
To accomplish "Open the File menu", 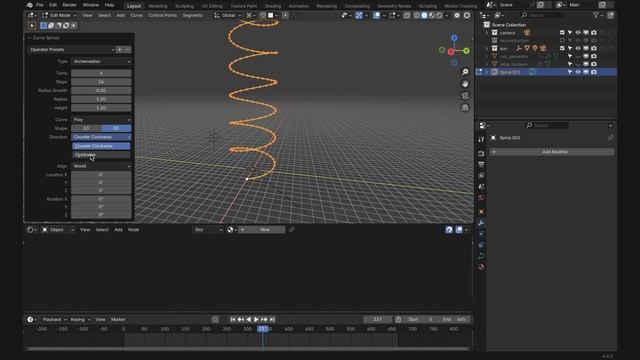I will pos(40,5).
